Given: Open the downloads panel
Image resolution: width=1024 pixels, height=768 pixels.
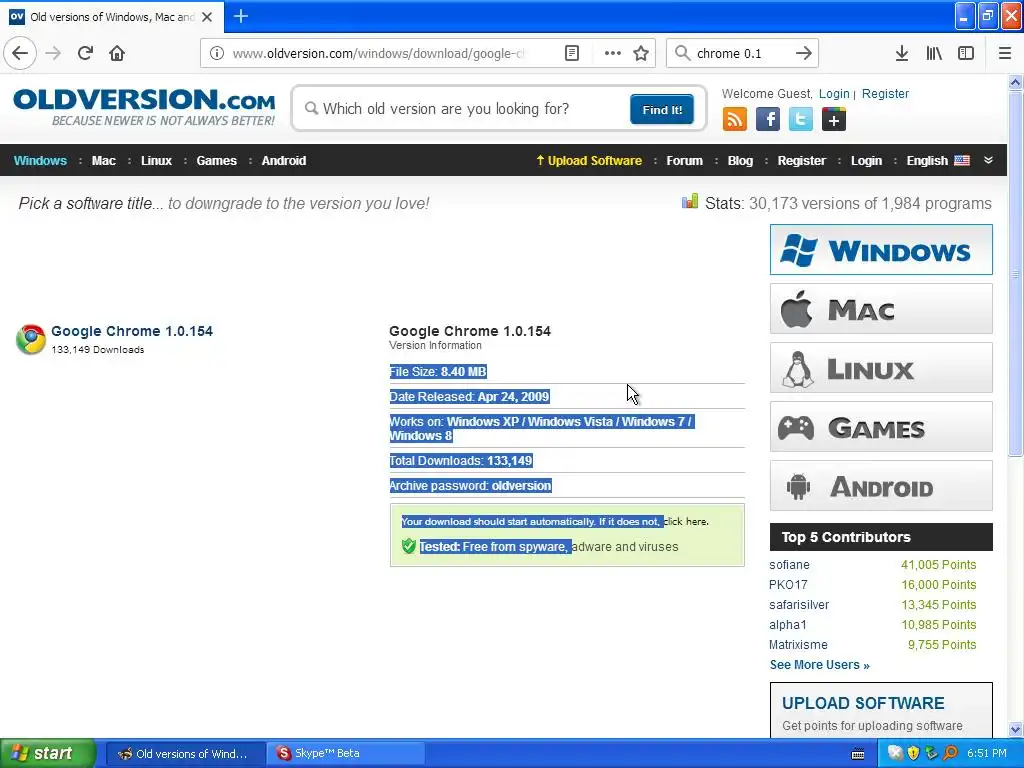Looking at the screenshot, I should coord(902,54).
